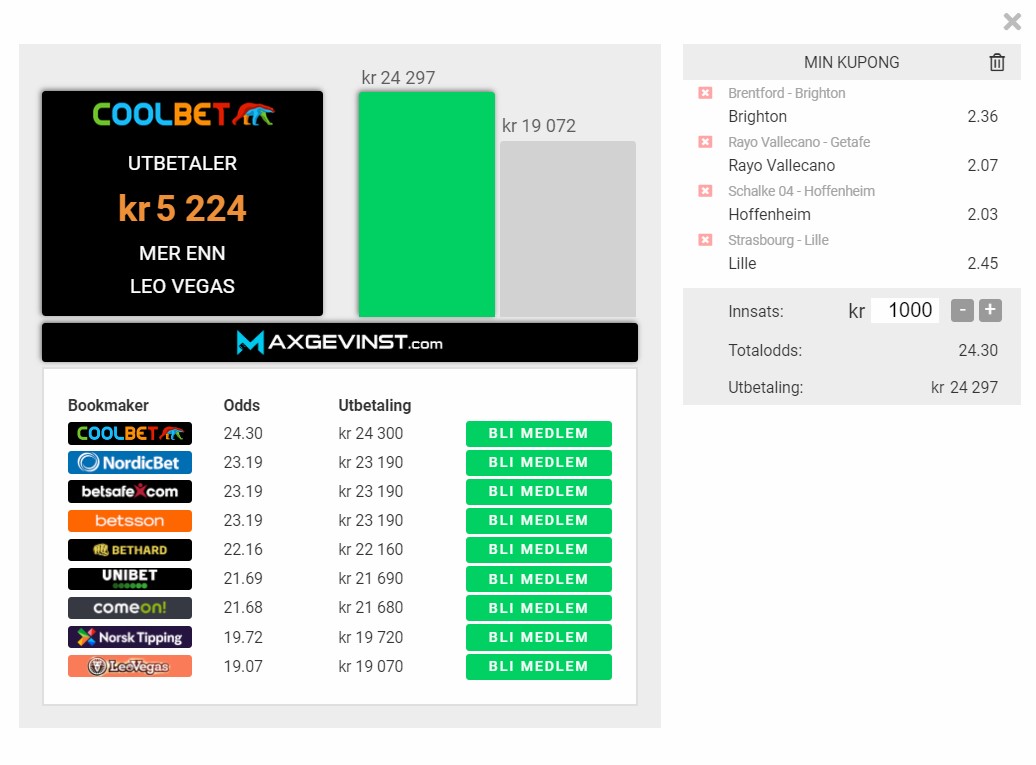Click the Bookmaker column header
The image size is (1036, 765).
(108, 405)
